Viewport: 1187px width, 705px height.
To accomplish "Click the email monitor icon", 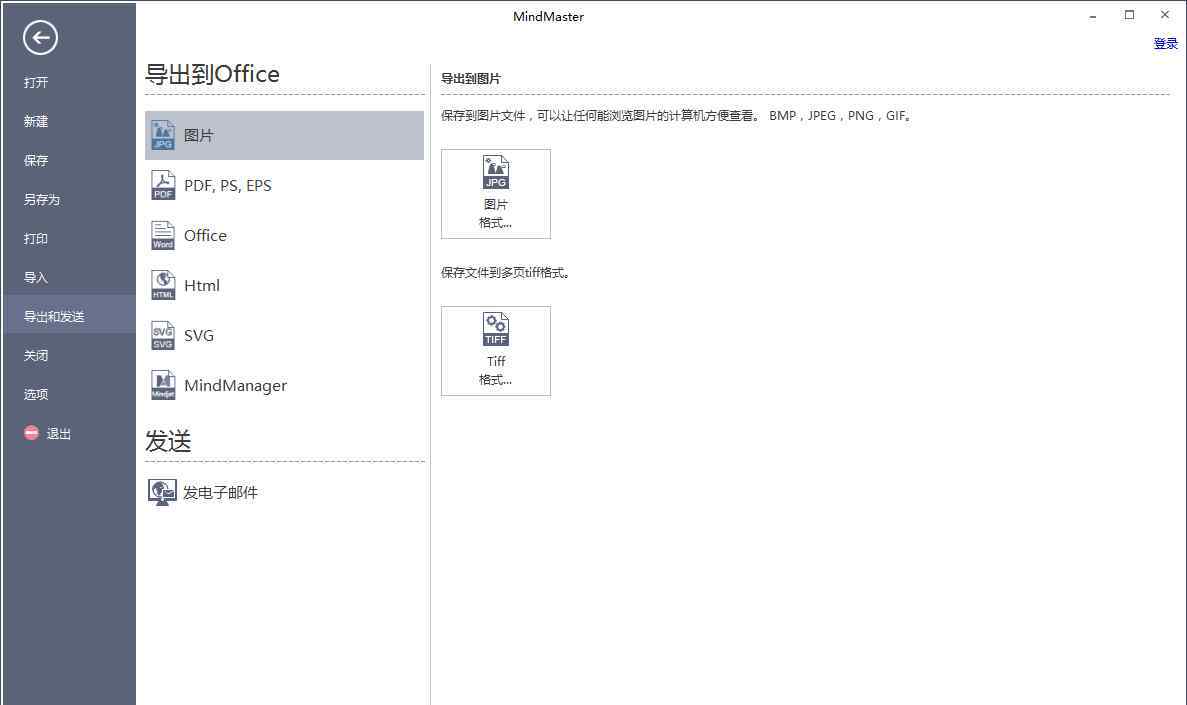I will (162, 492).
